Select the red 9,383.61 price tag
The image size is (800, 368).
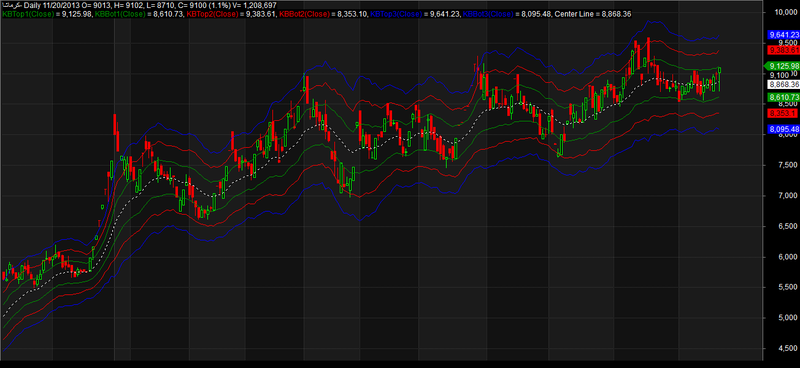point(784,50)
